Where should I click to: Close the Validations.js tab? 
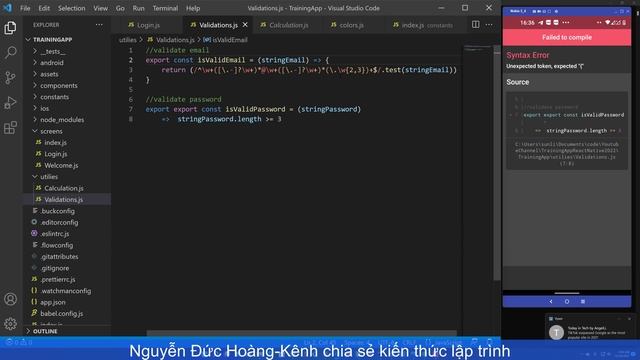click(x=245, y=25)
